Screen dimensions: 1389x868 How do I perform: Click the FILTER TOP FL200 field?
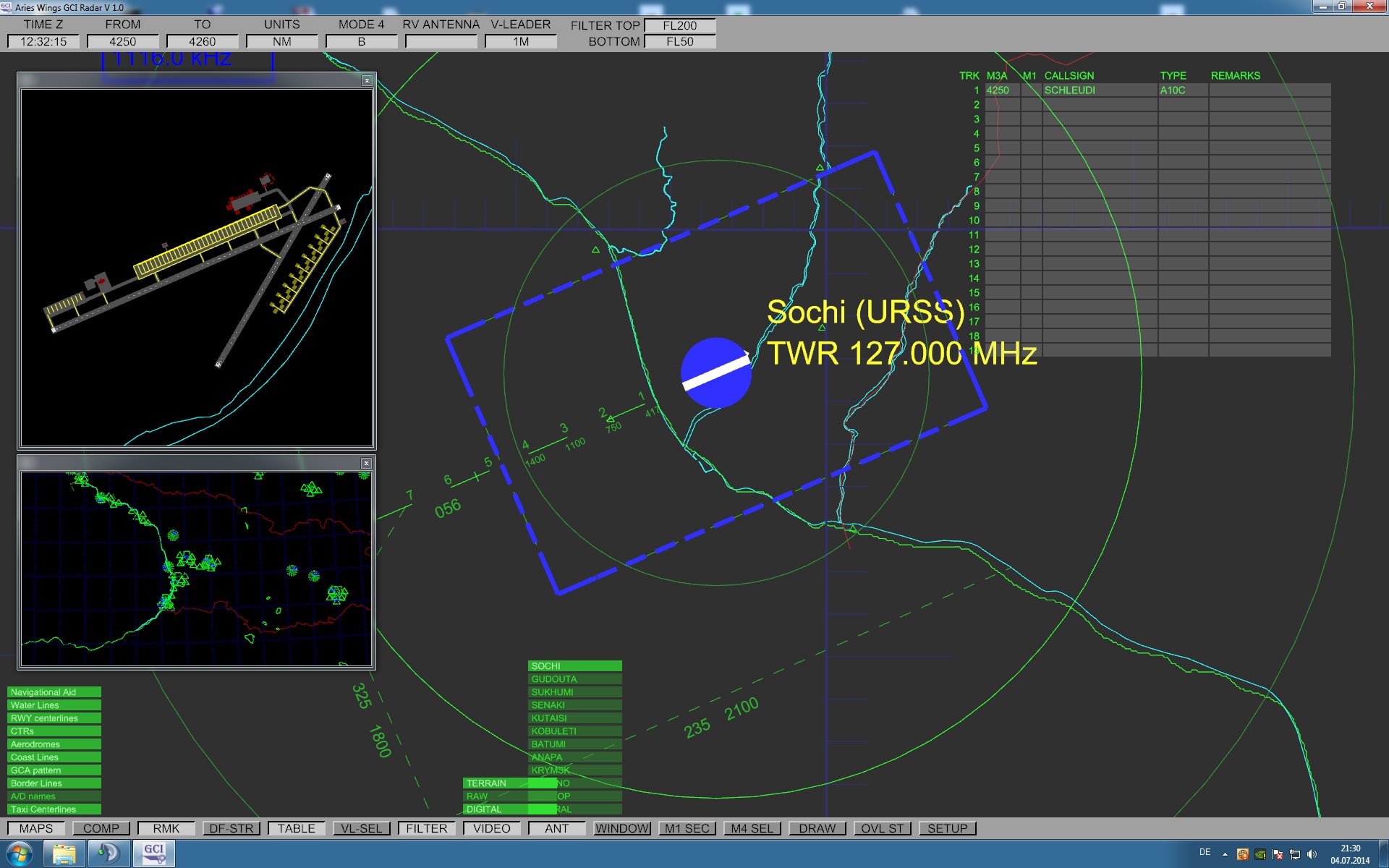click(679, 25)
